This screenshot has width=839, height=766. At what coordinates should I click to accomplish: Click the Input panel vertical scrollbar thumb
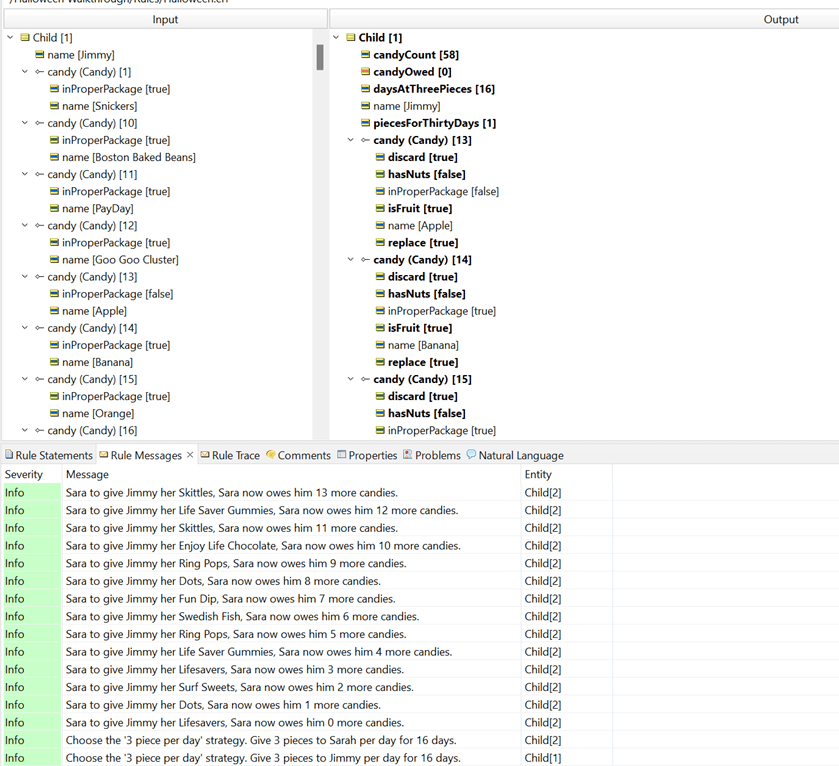point(320,57)
